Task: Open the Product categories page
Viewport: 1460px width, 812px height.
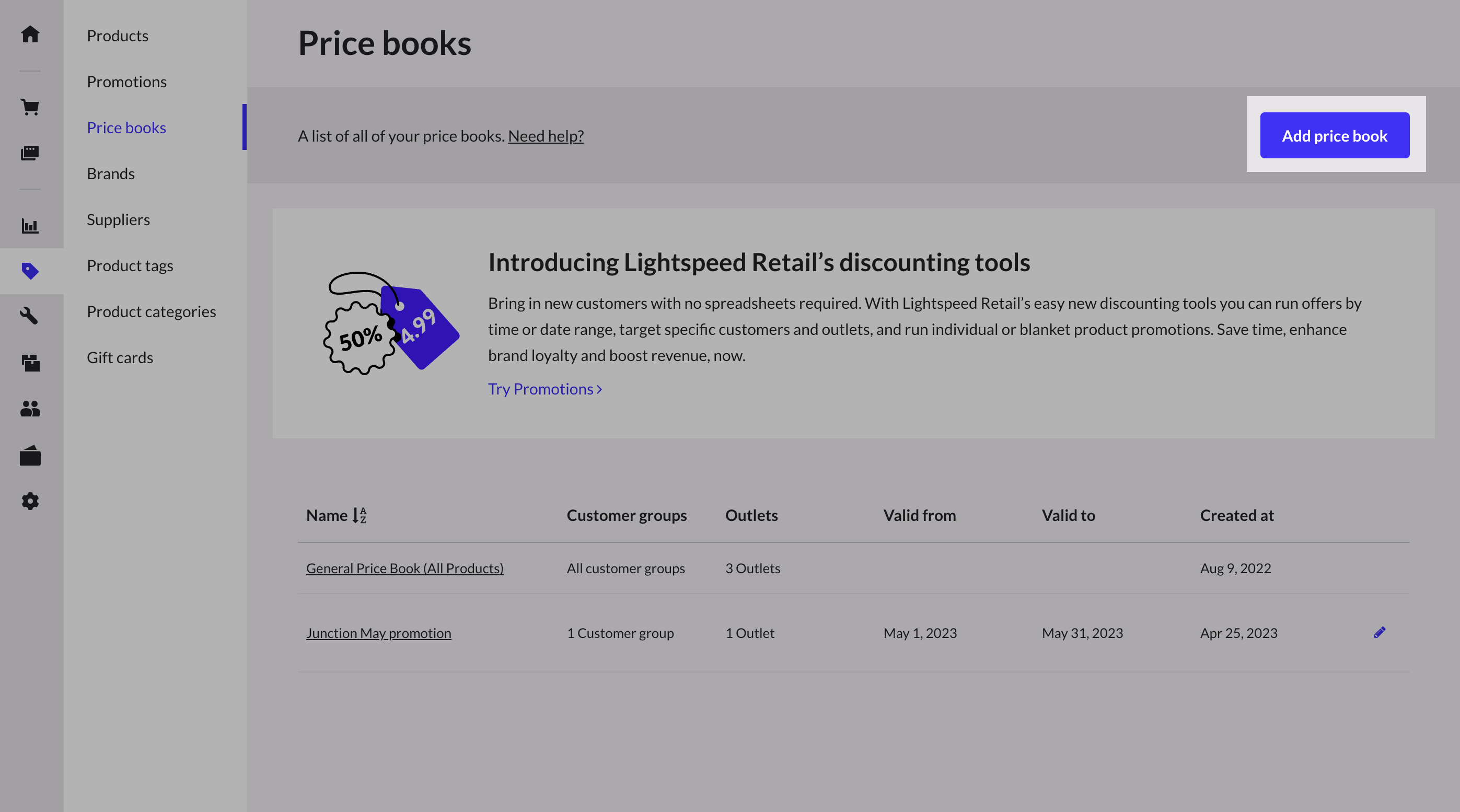Action: click(152, 311)
